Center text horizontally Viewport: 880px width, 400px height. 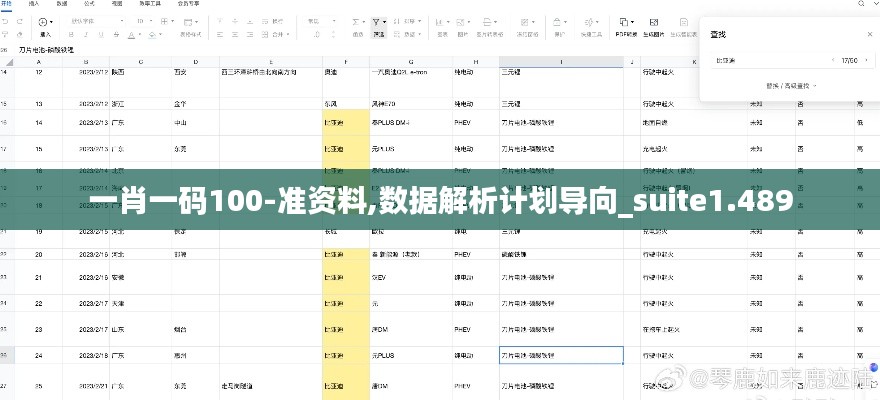235,35
